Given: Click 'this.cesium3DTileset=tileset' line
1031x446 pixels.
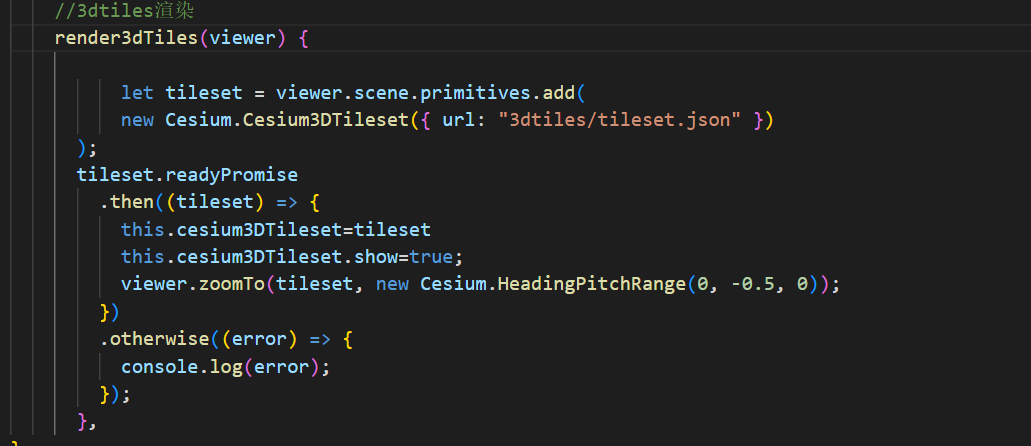Looking at the screenshot, I should pyautogui.click(x=276, y=230).
